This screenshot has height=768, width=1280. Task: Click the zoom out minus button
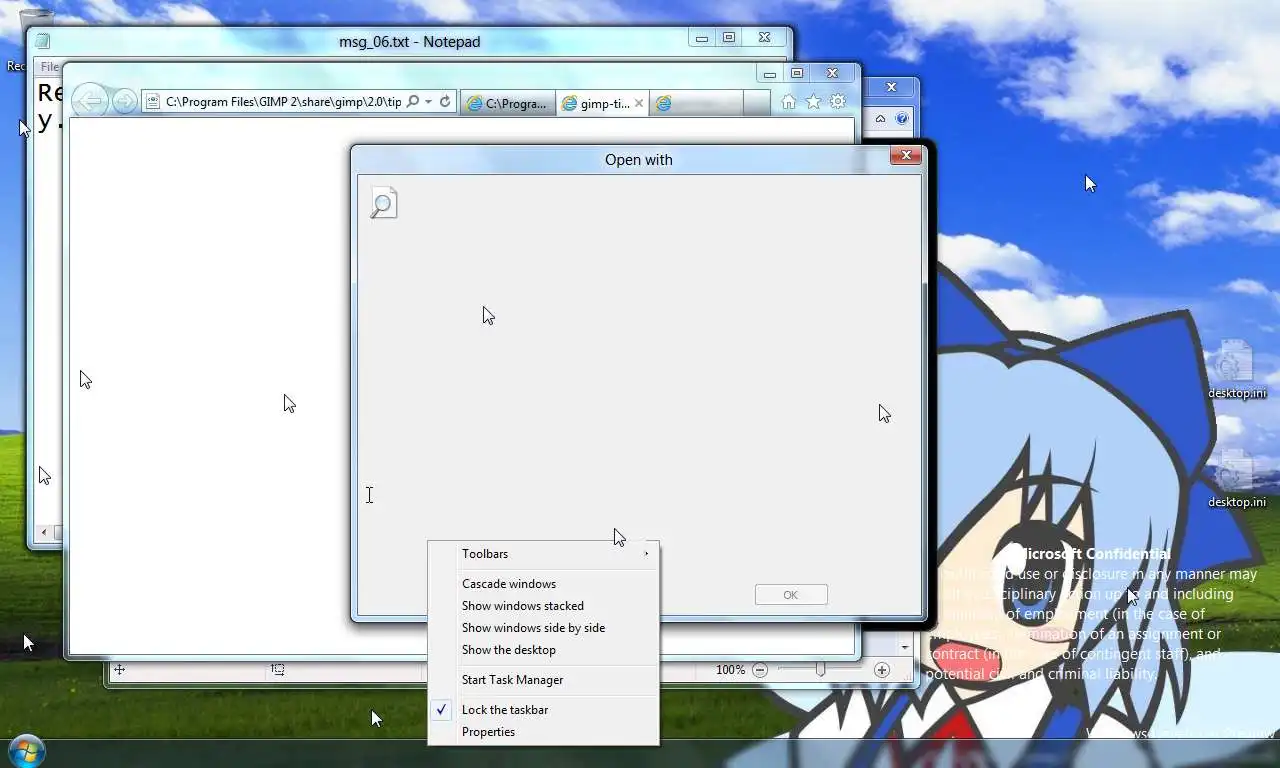tap(760, 670)
